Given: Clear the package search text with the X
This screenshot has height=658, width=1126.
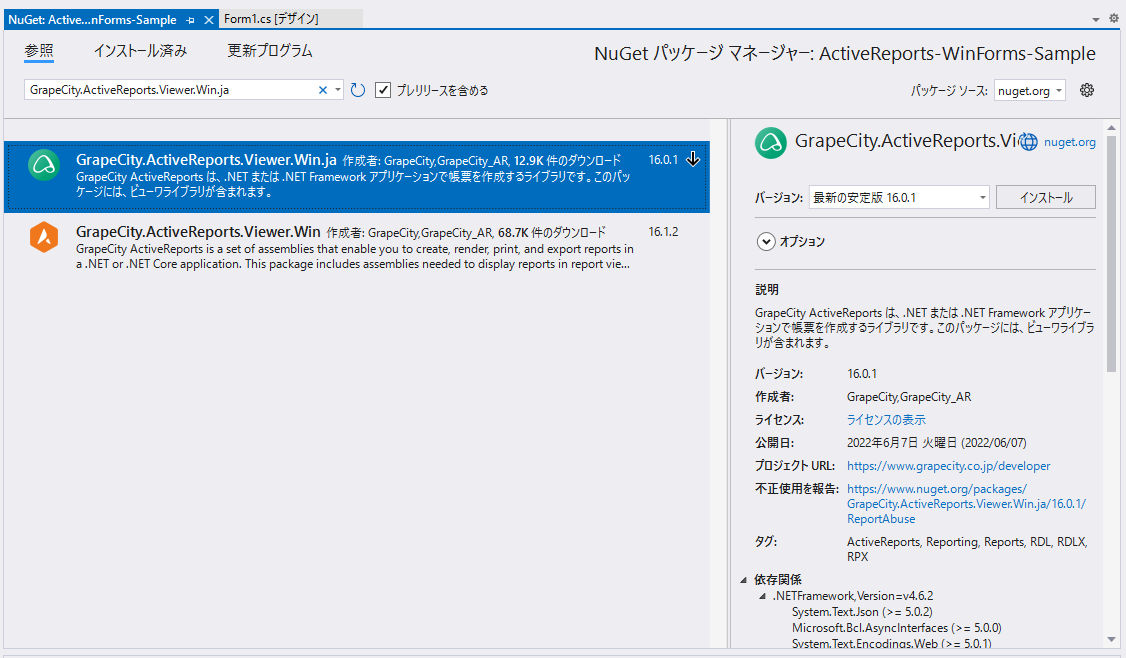Looking at the screenshot, I should coord(322,90).
